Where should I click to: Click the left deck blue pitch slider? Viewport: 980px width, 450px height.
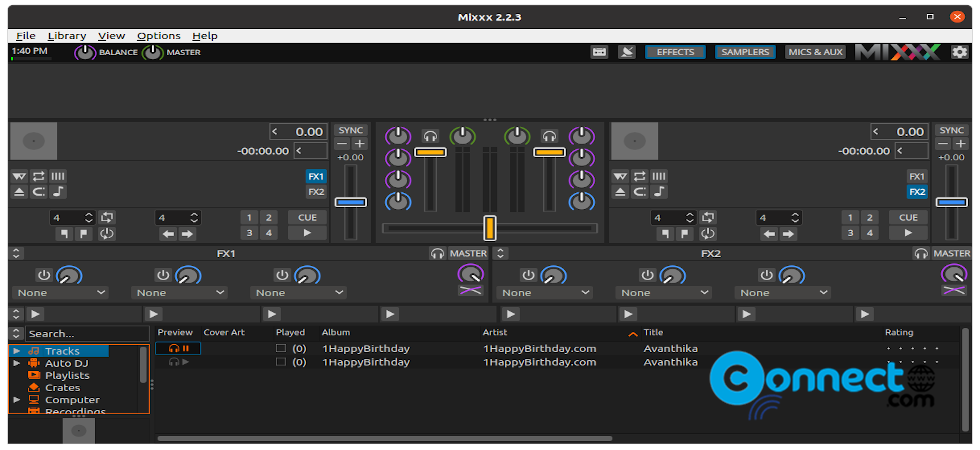pos(351,202)
